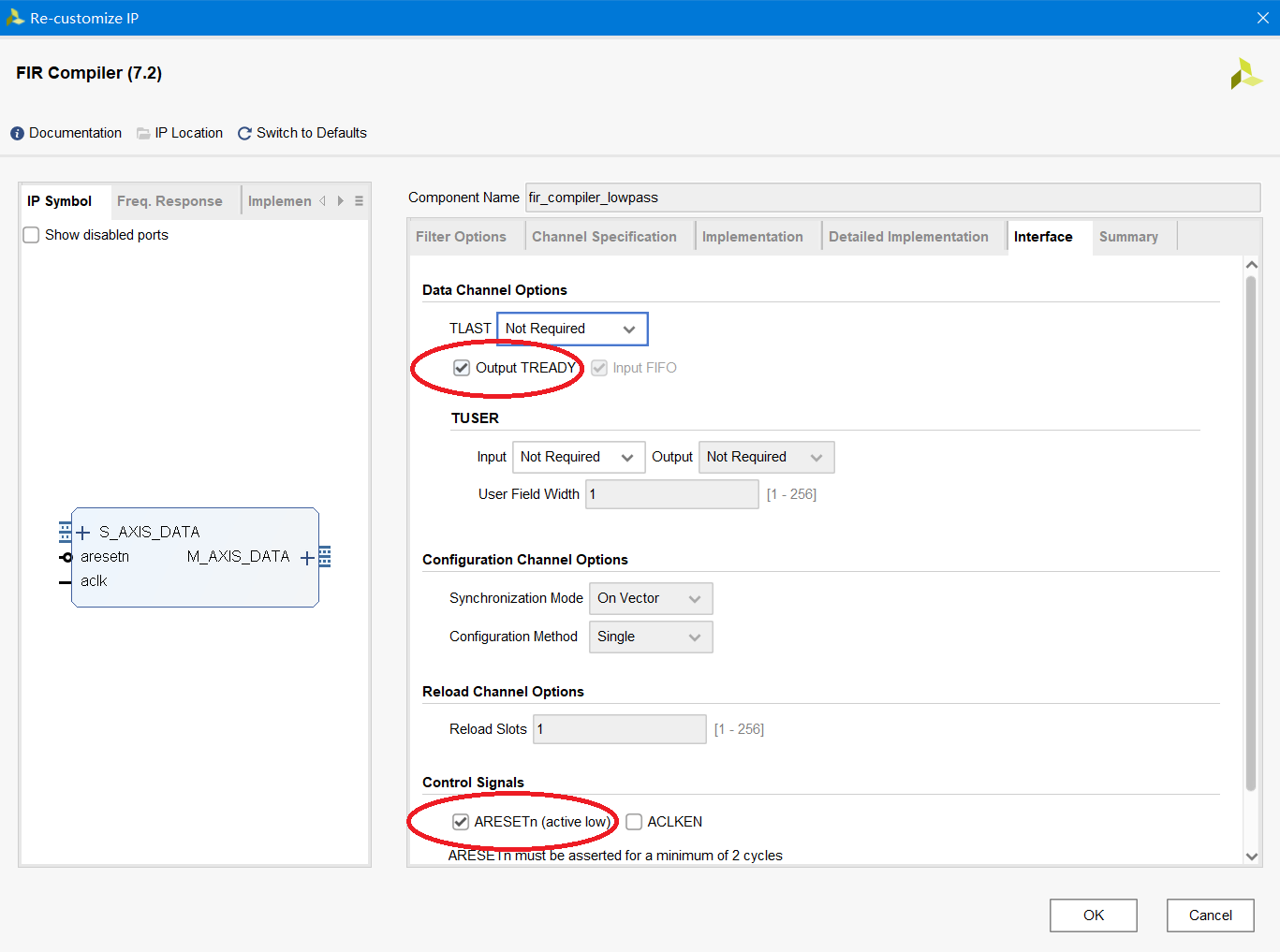The height and width of the screenshot is (952, 1280).
Task: Click the scroll up arrow
Action: [x=1251, y=265]
